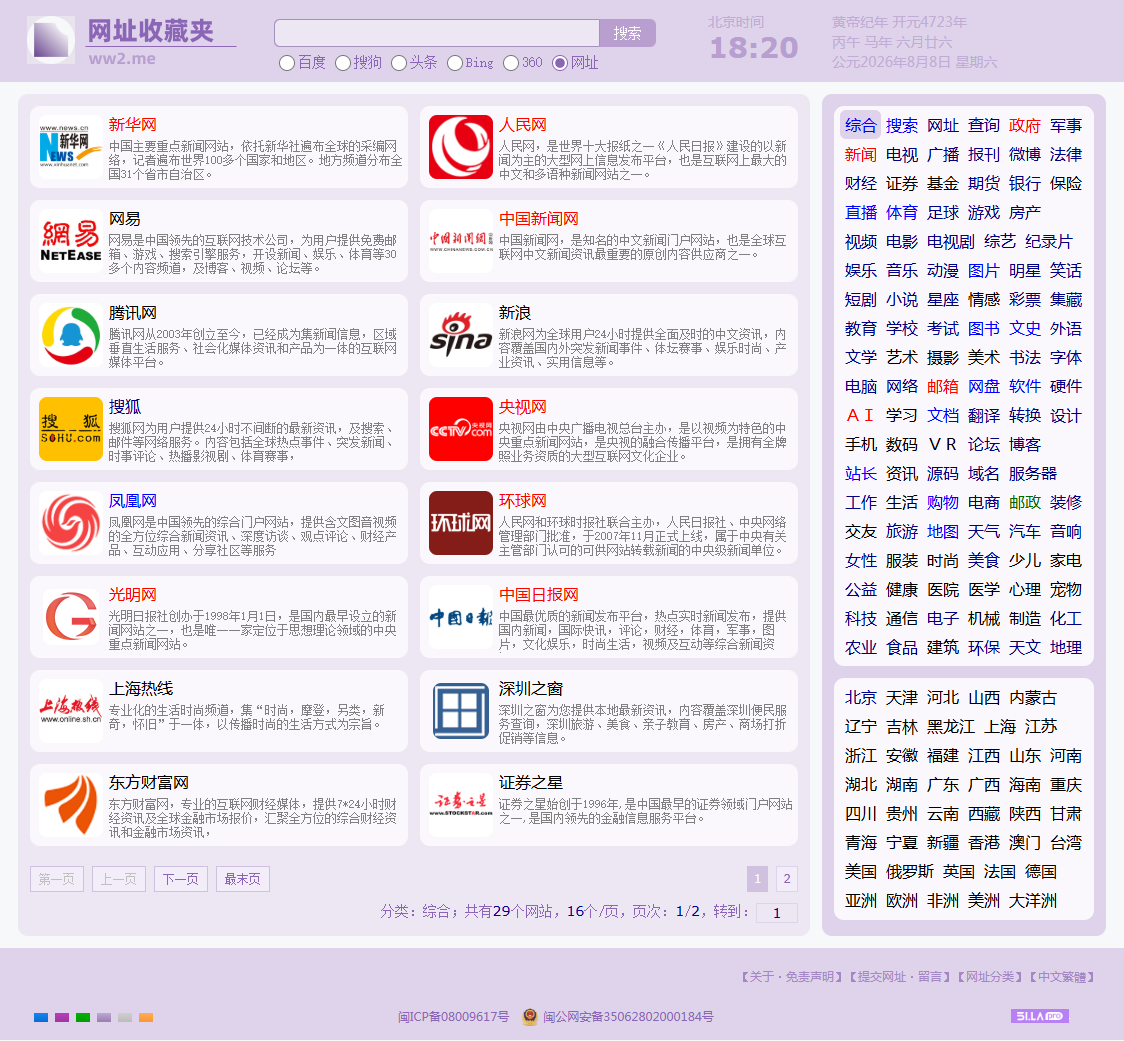Open the 人民网 red logo icon
This screenshot has height=1041, width=1124.
click(461, 147)
